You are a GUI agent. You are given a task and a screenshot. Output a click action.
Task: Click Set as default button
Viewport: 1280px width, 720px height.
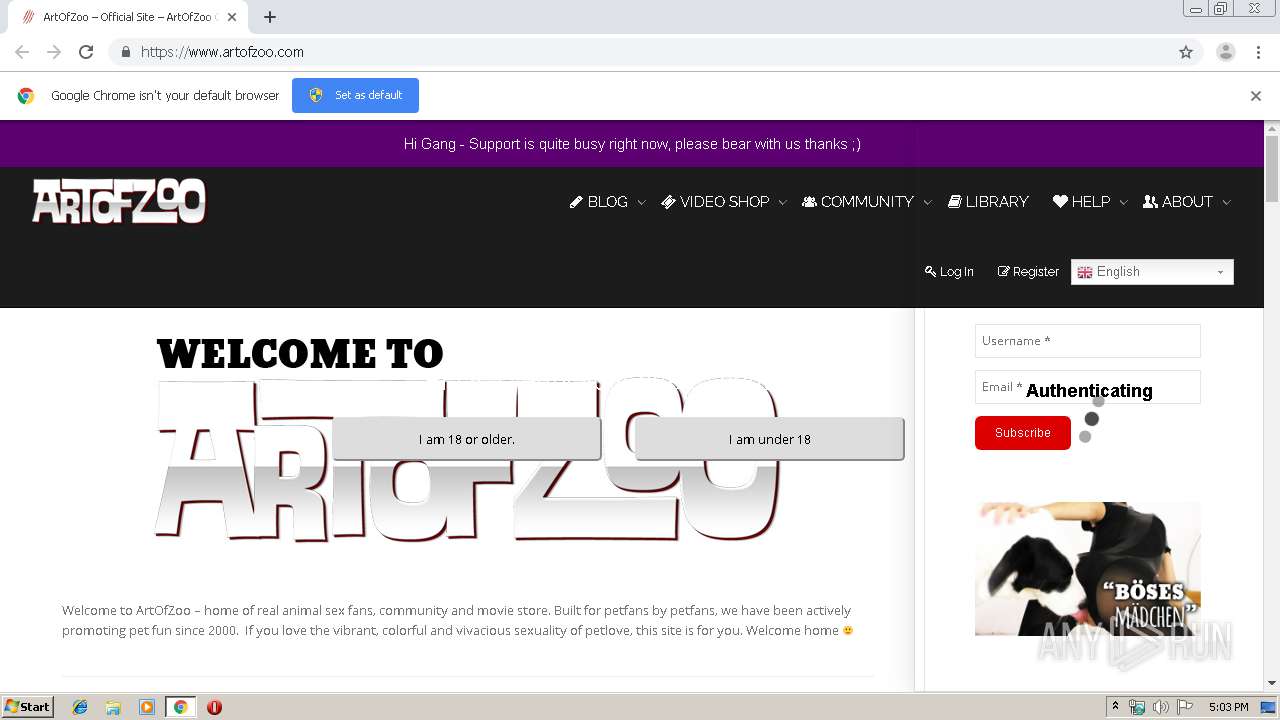click(355, 95)
